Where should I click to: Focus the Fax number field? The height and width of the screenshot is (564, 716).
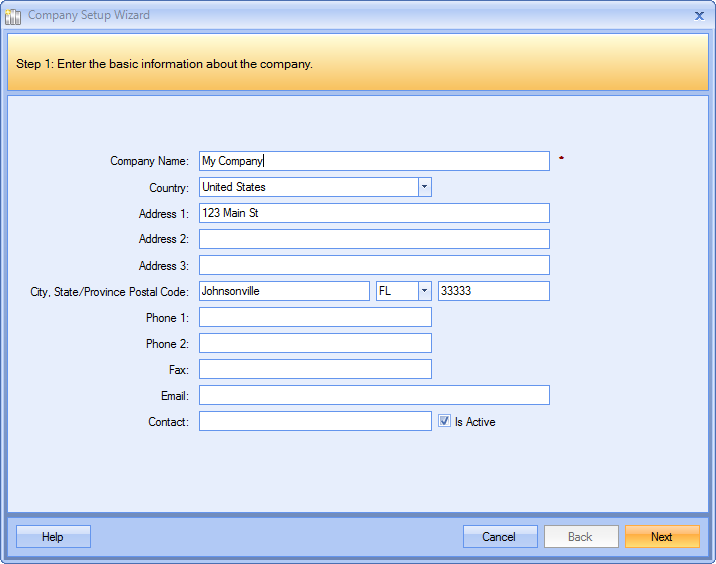click(315, 369)
